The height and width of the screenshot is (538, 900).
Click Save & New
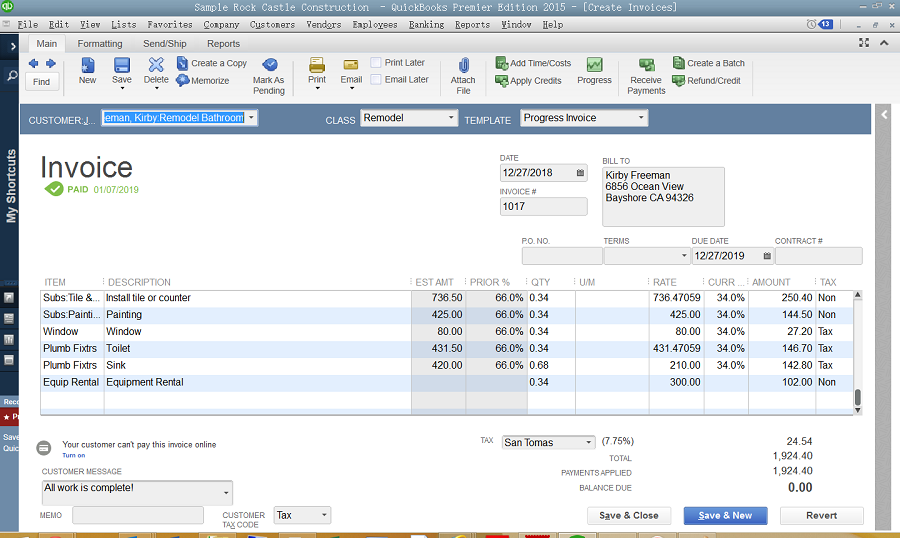pyautogui.click(x=726, y=516)
